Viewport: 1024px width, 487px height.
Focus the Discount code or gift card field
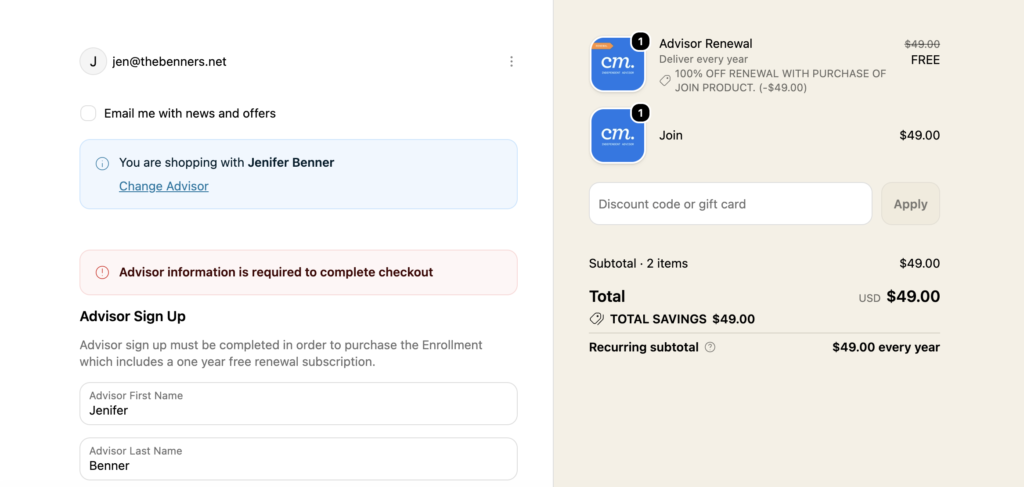[x=730, y=204]
